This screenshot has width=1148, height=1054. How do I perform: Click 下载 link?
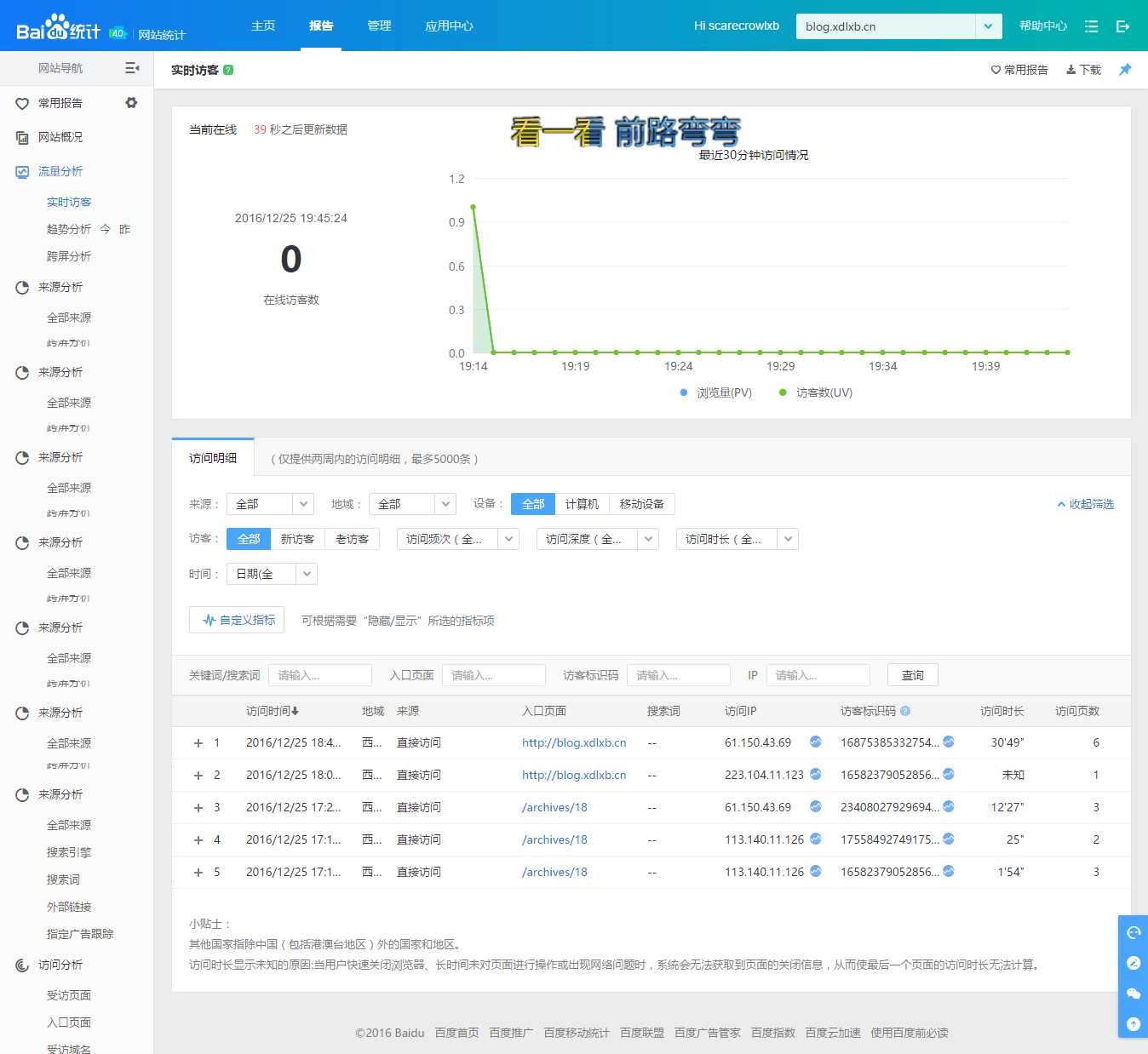click(x=1084, y=70)
